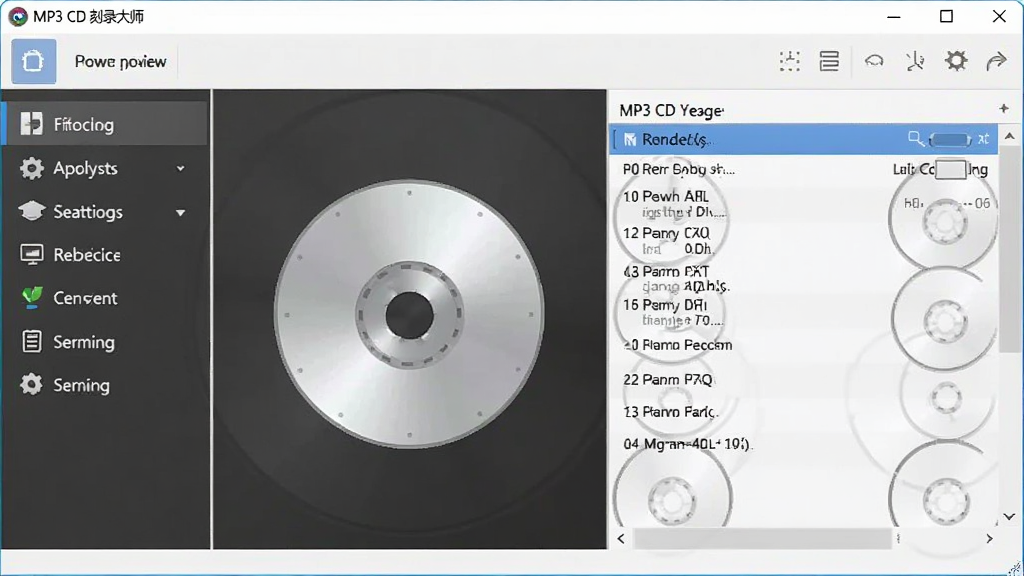Click the plus icon in MP3 CD panel header
This screenshot has height=576, width=1024.
[x=1004, y=108]
